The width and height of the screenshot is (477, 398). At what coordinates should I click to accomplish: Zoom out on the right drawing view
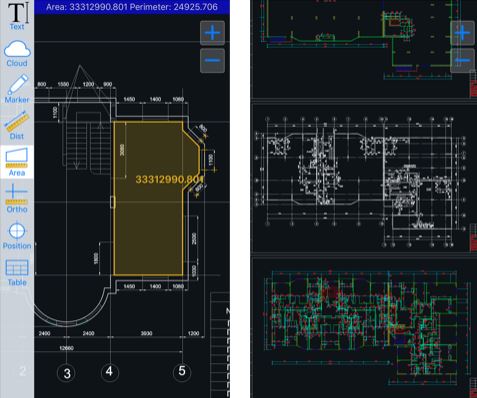463,60
